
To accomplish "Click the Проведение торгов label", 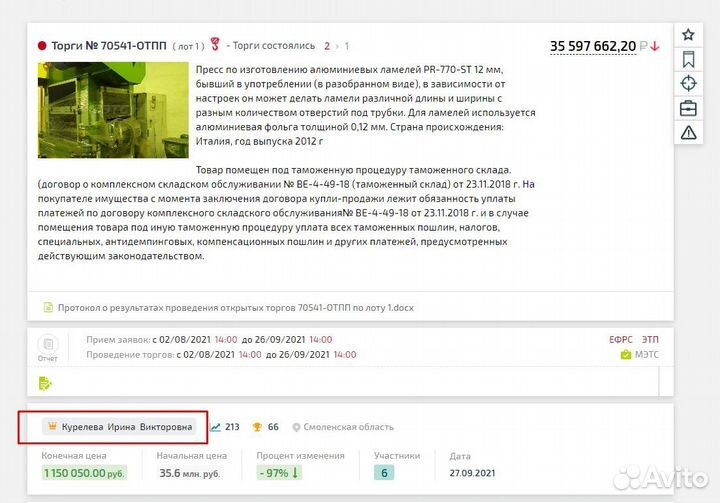I will click(x=130, y=355).
